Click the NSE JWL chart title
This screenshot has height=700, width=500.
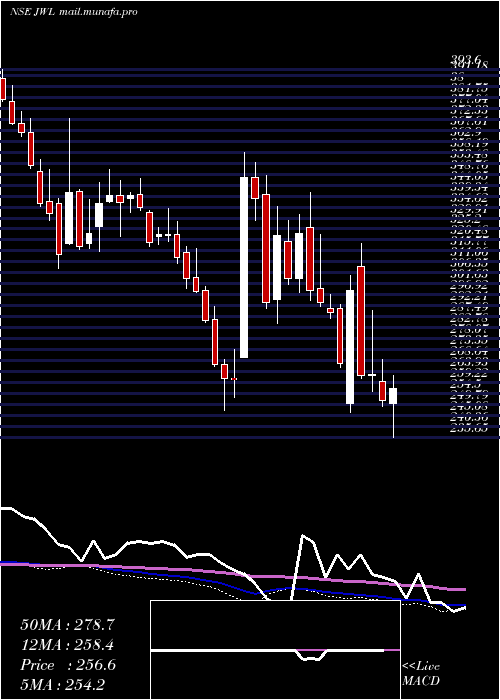pos(73,12)
